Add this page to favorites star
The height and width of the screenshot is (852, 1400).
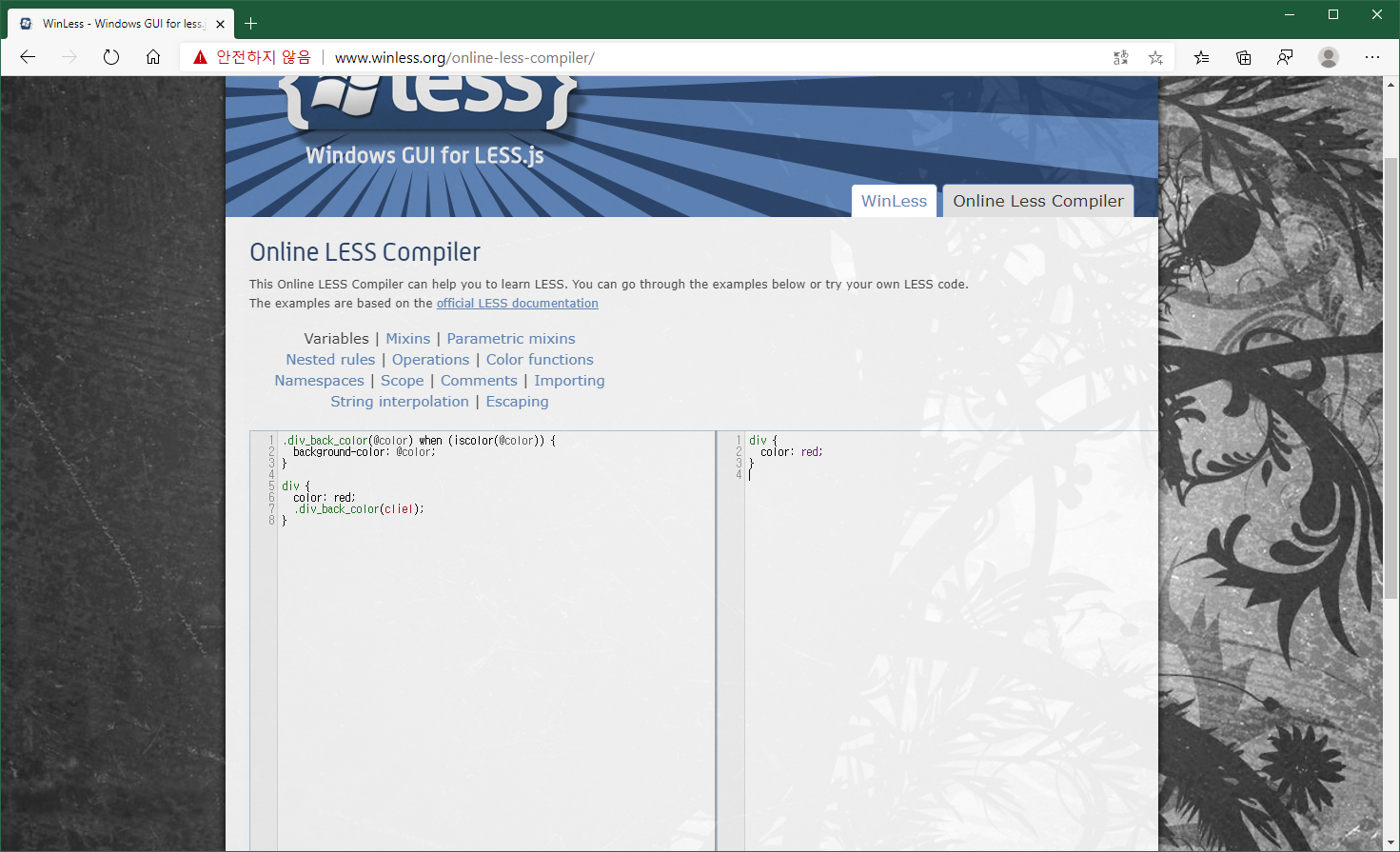(1155, 57)
